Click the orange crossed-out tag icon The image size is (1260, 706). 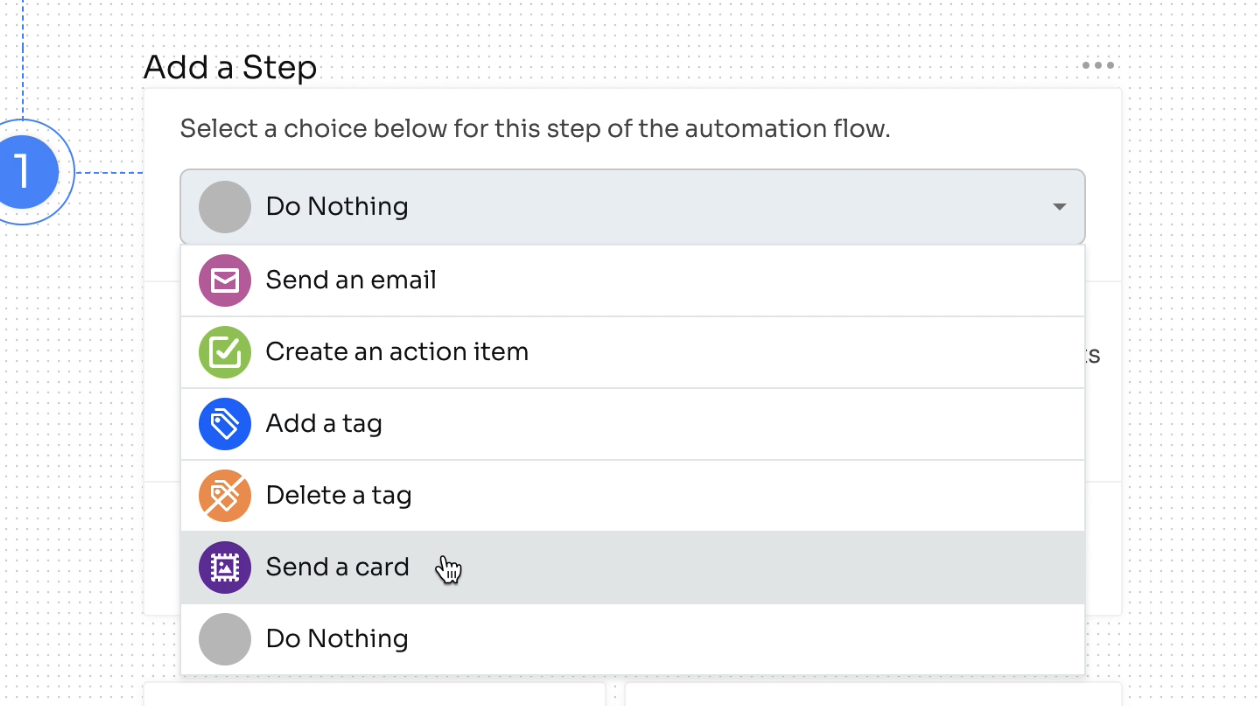225,496
